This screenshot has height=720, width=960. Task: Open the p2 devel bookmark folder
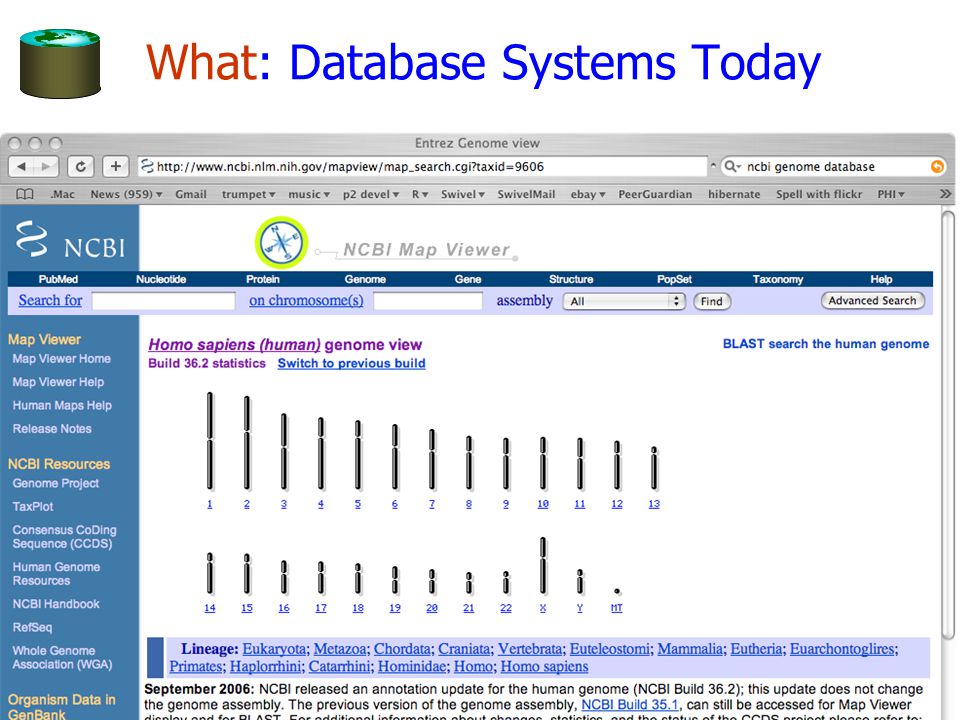click(x=370, y=194)
